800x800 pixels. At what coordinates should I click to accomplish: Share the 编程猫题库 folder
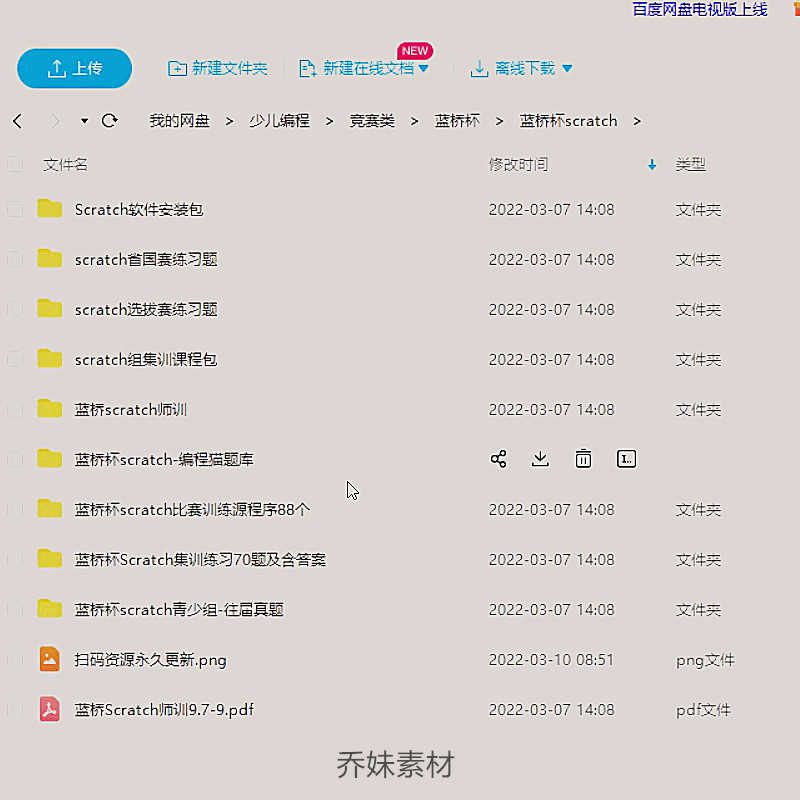click(x=498, y=459)
